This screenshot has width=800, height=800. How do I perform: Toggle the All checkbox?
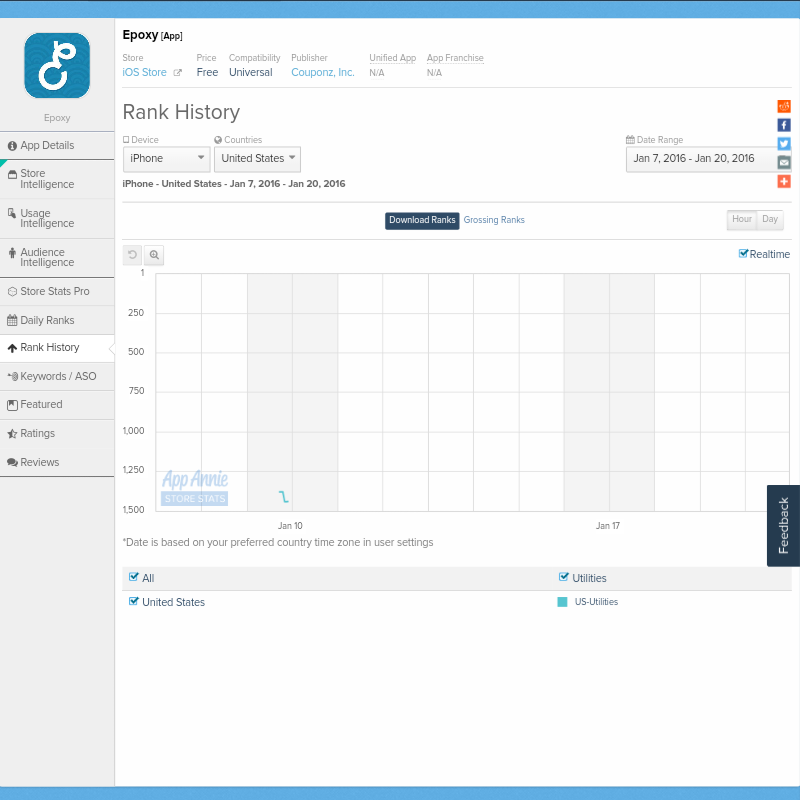[x=134, y=577]
